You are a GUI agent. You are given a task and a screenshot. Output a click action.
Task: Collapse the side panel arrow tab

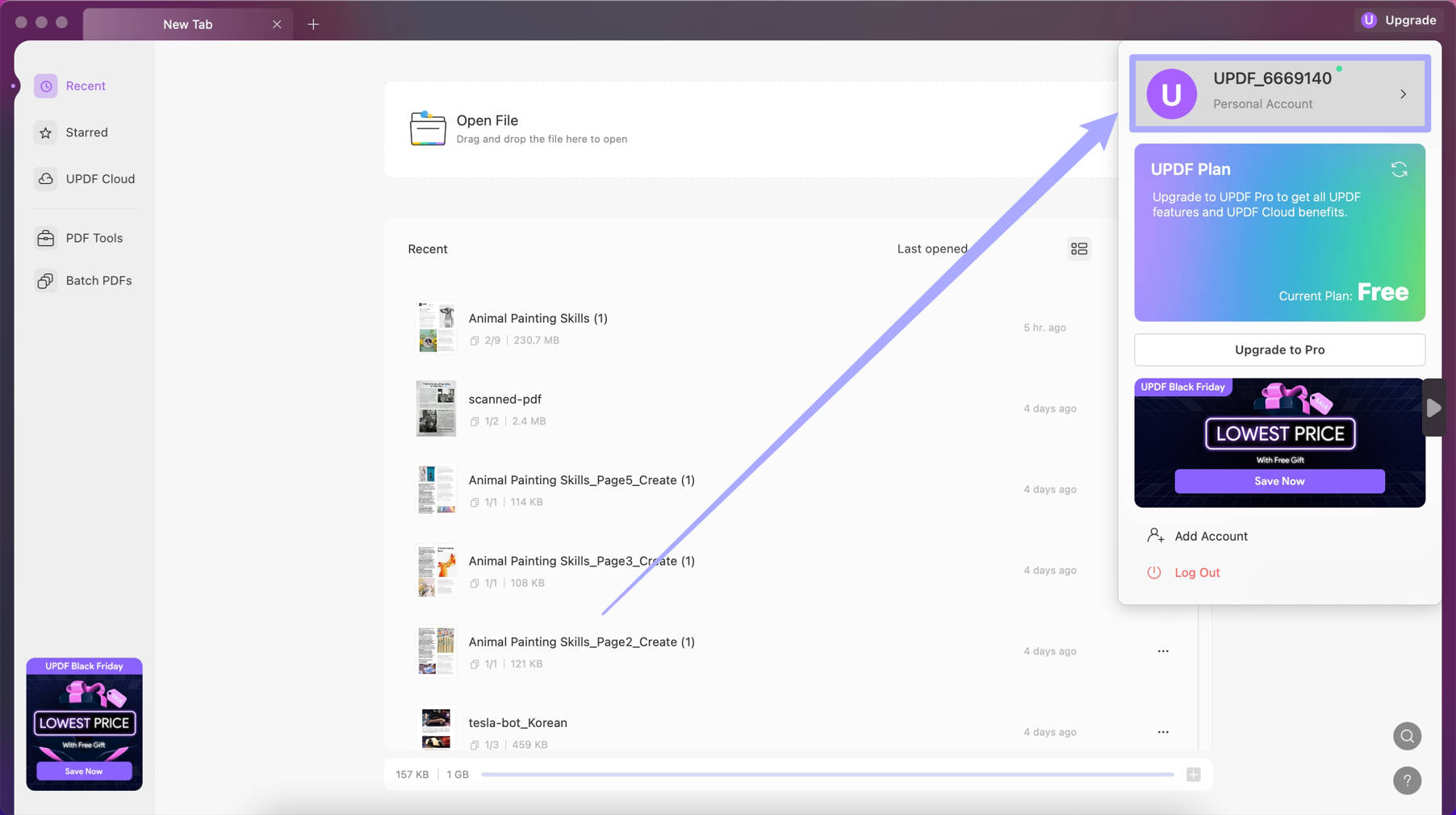coord(1433,407)
